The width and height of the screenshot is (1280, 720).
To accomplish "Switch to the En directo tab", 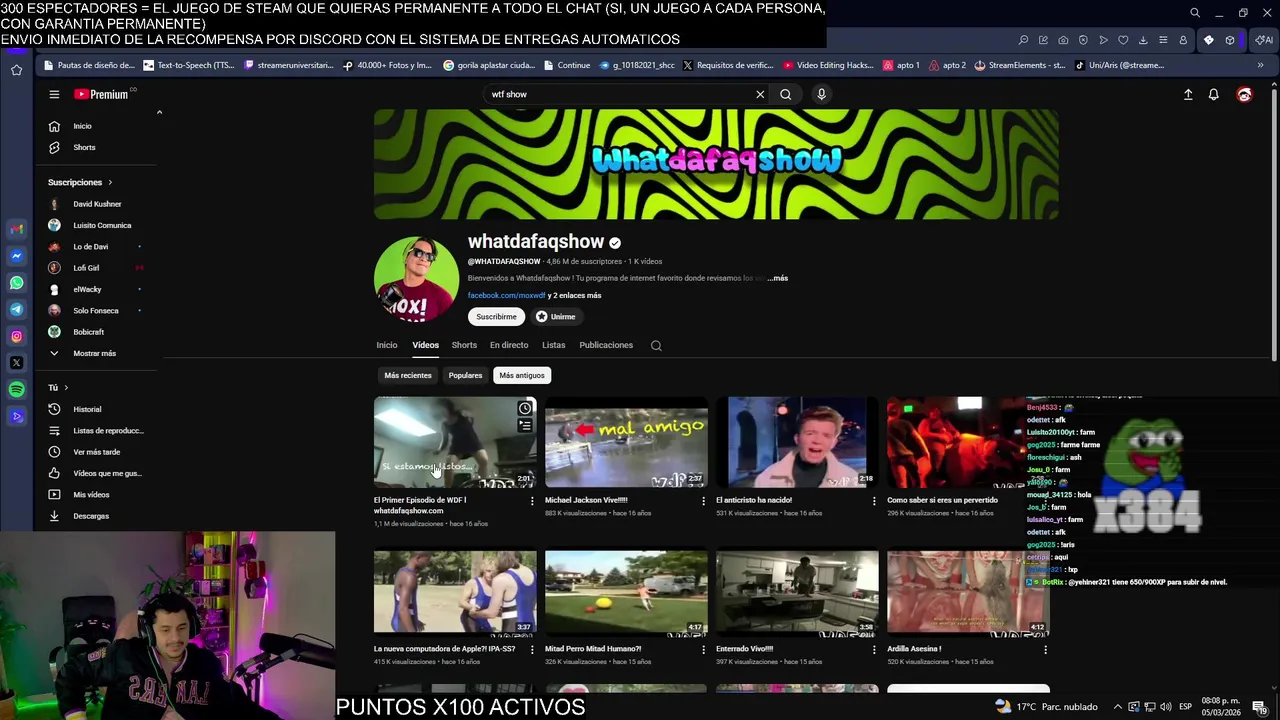I will (x=509, y=345).
